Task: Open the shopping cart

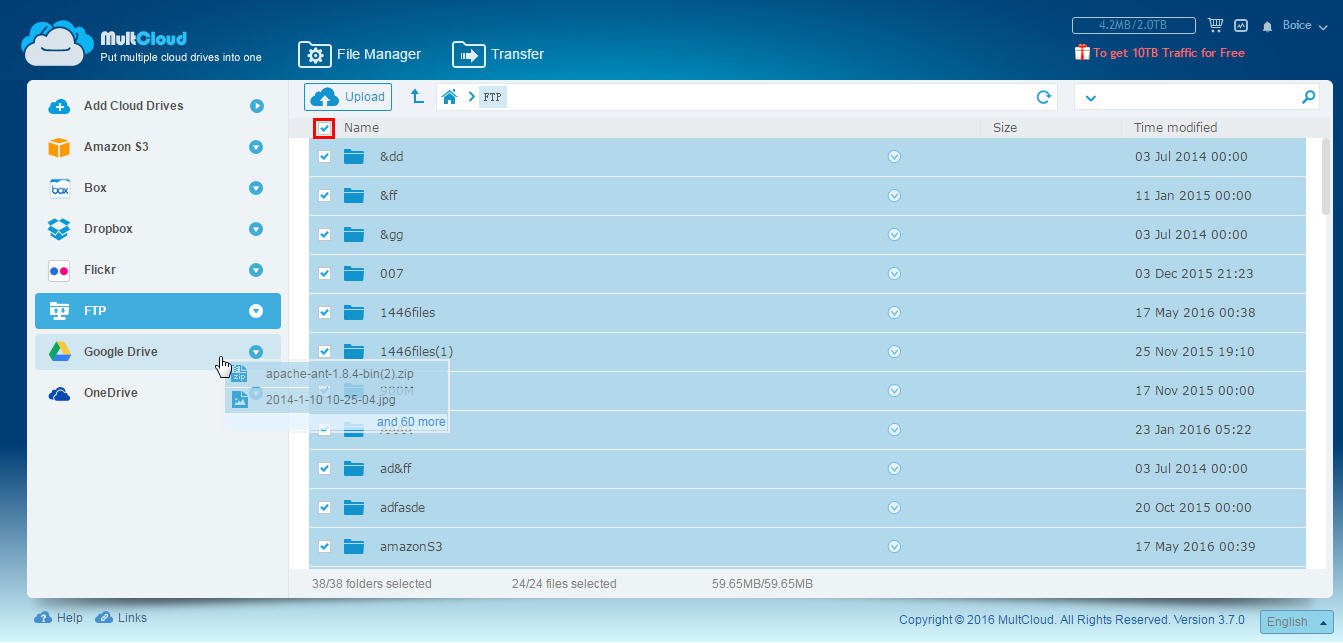Action: (x=1216, y=24)
